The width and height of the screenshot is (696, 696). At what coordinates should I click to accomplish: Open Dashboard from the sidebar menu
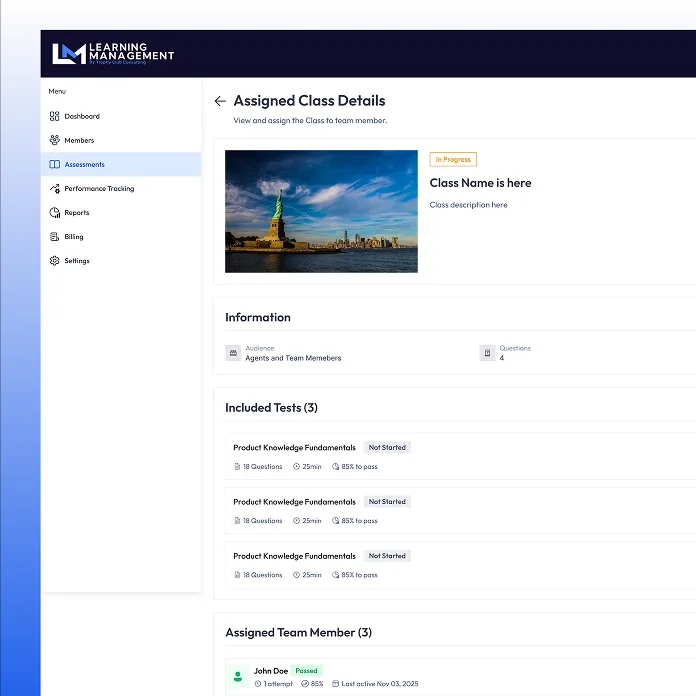(x=121, y=116)
